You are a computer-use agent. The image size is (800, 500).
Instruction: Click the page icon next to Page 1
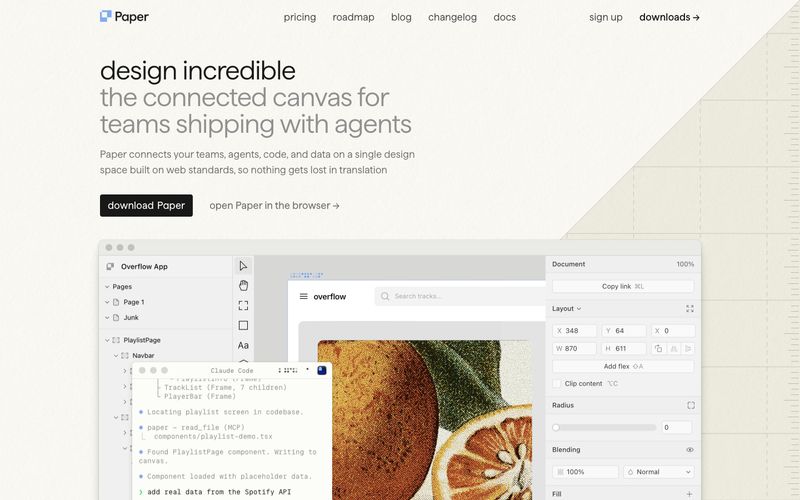coord(116,302)
